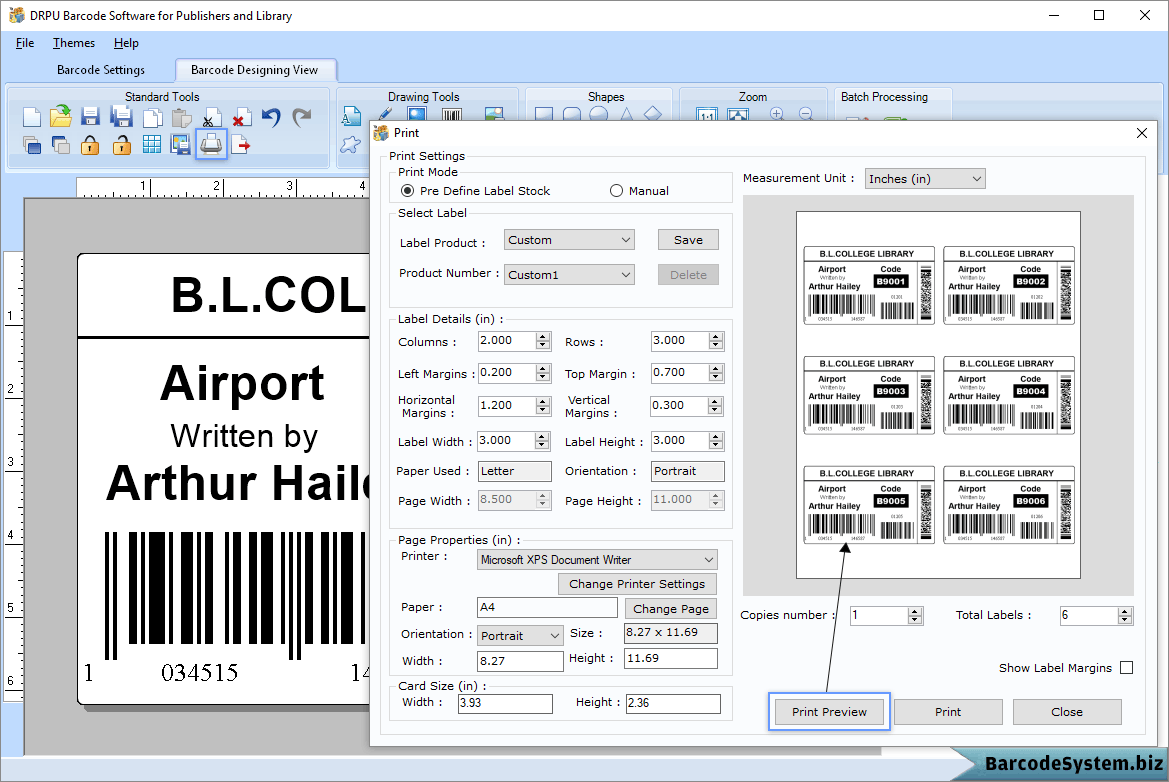Increase the Columns value with up arrow

coord(543,337)
